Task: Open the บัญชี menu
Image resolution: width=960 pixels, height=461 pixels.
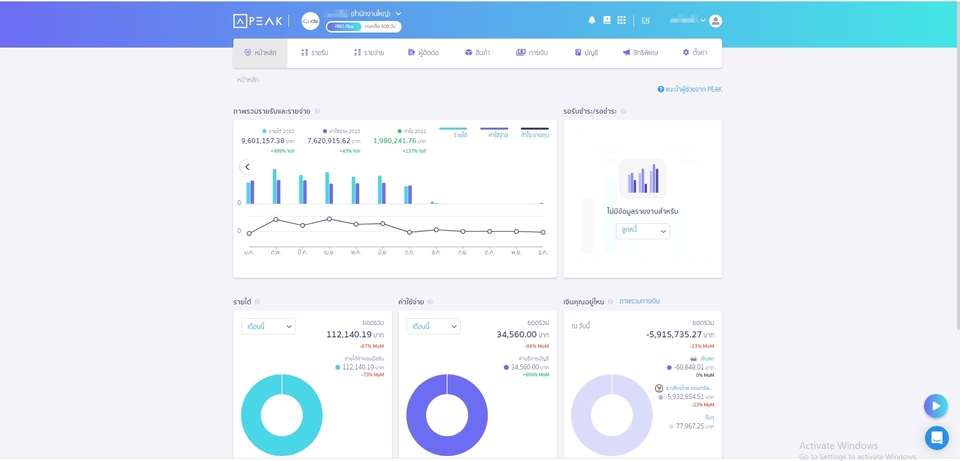Action: tap(586, 53)
